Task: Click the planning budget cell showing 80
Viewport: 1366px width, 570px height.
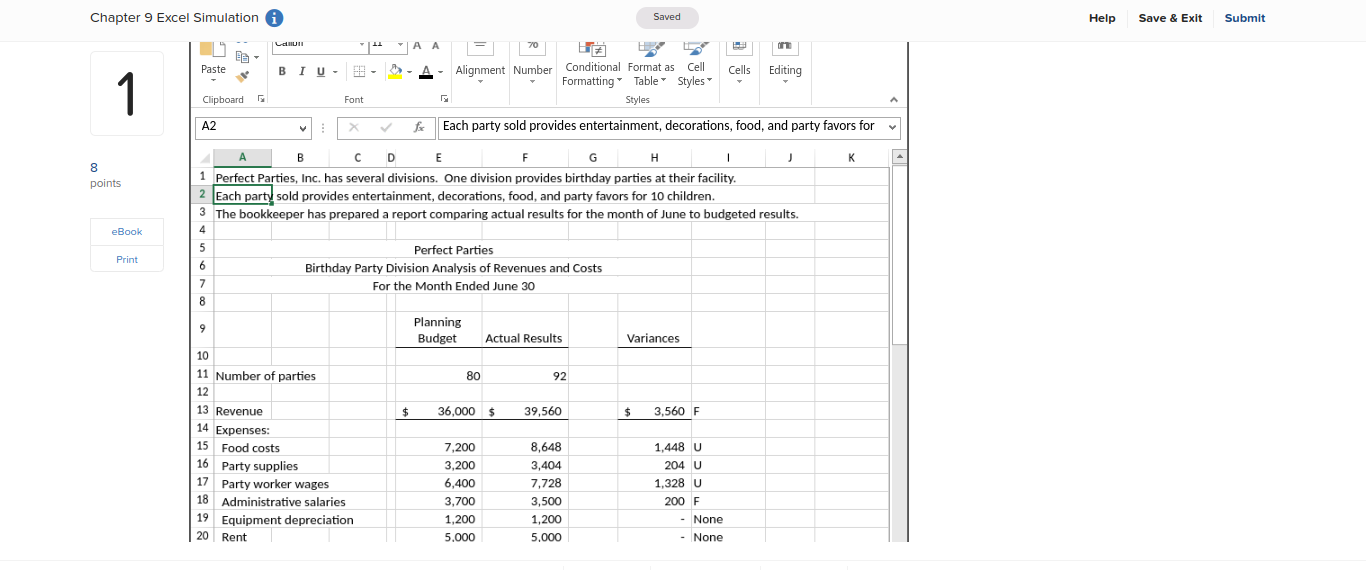Action: pos(439,376)
